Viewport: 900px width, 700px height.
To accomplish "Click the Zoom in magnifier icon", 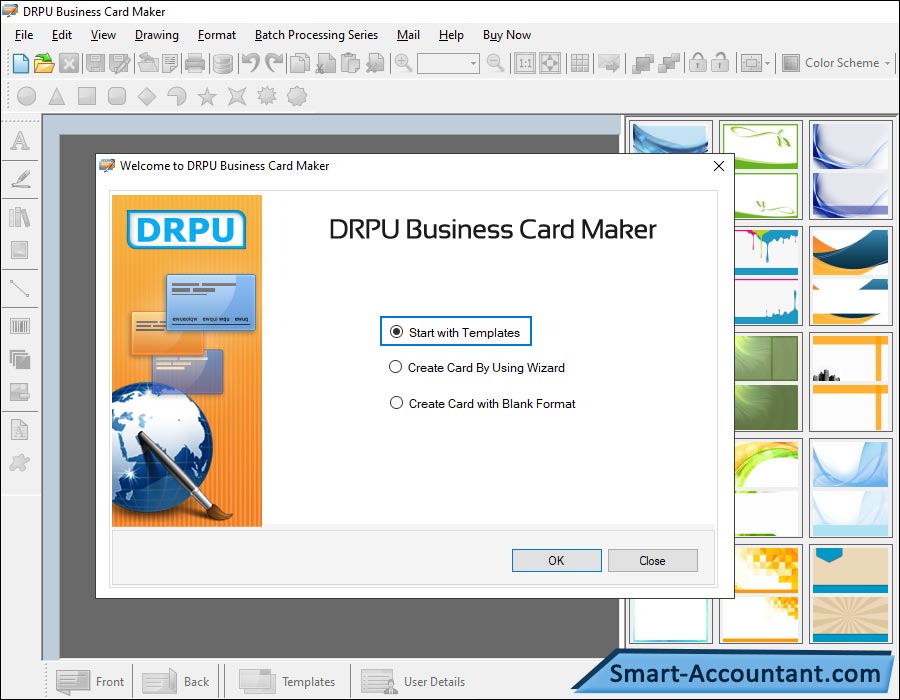I will [x=403, y=63].
